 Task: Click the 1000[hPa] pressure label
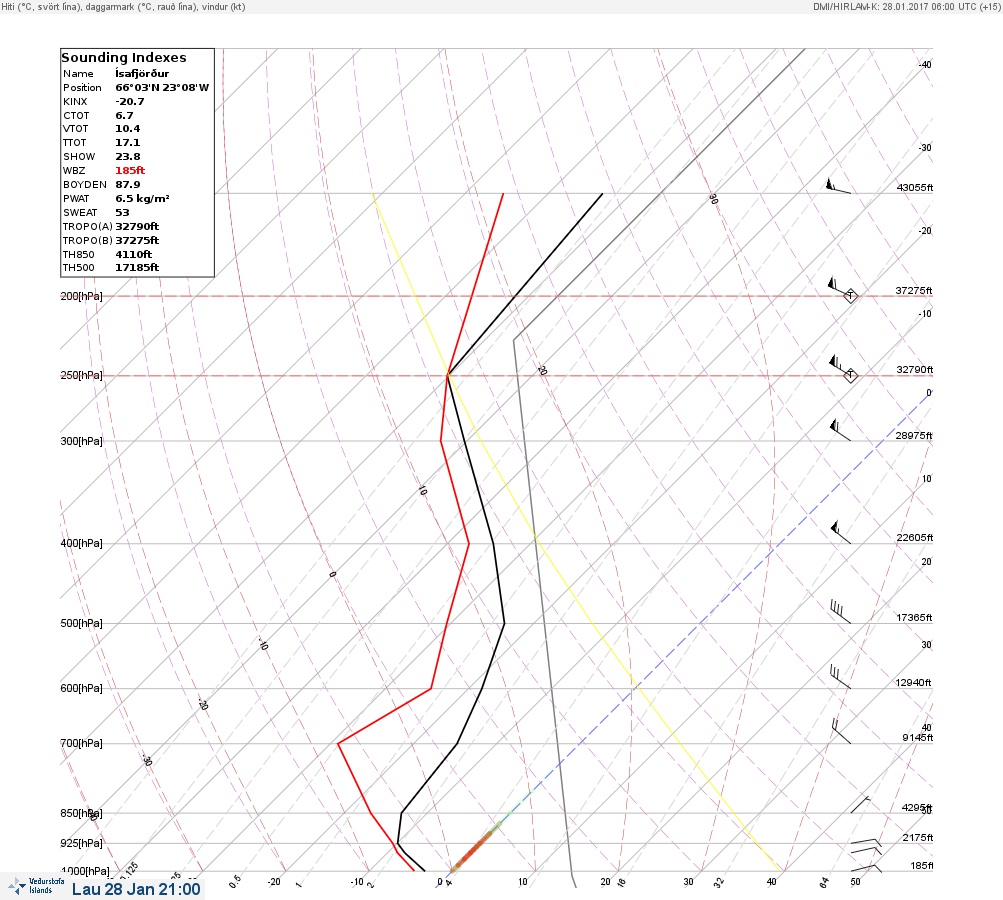84,871
